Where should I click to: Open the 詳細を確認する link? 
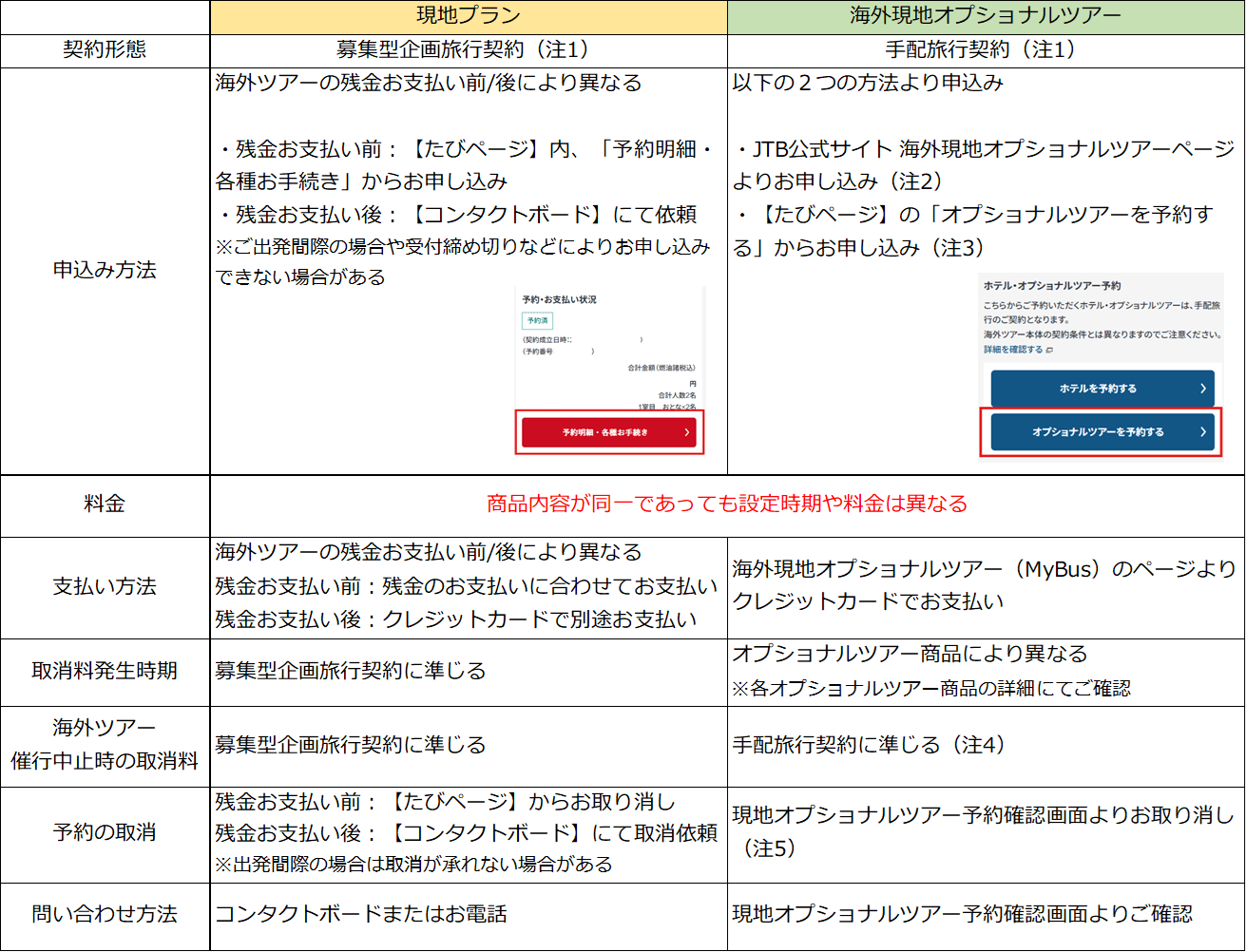[1012, 350]
